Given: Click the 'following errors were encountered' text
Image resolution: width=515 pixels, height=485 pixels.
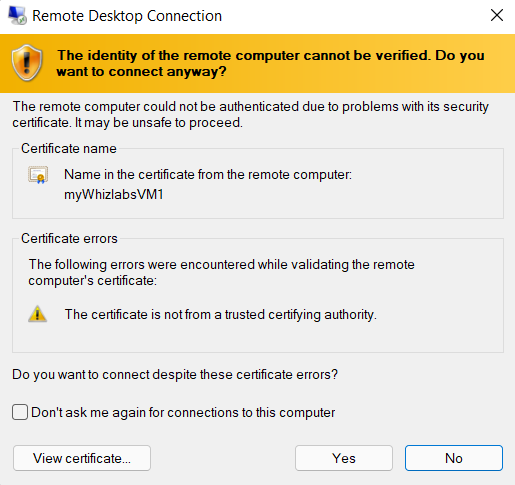Looking at the screenshot, I should (221, 272).
